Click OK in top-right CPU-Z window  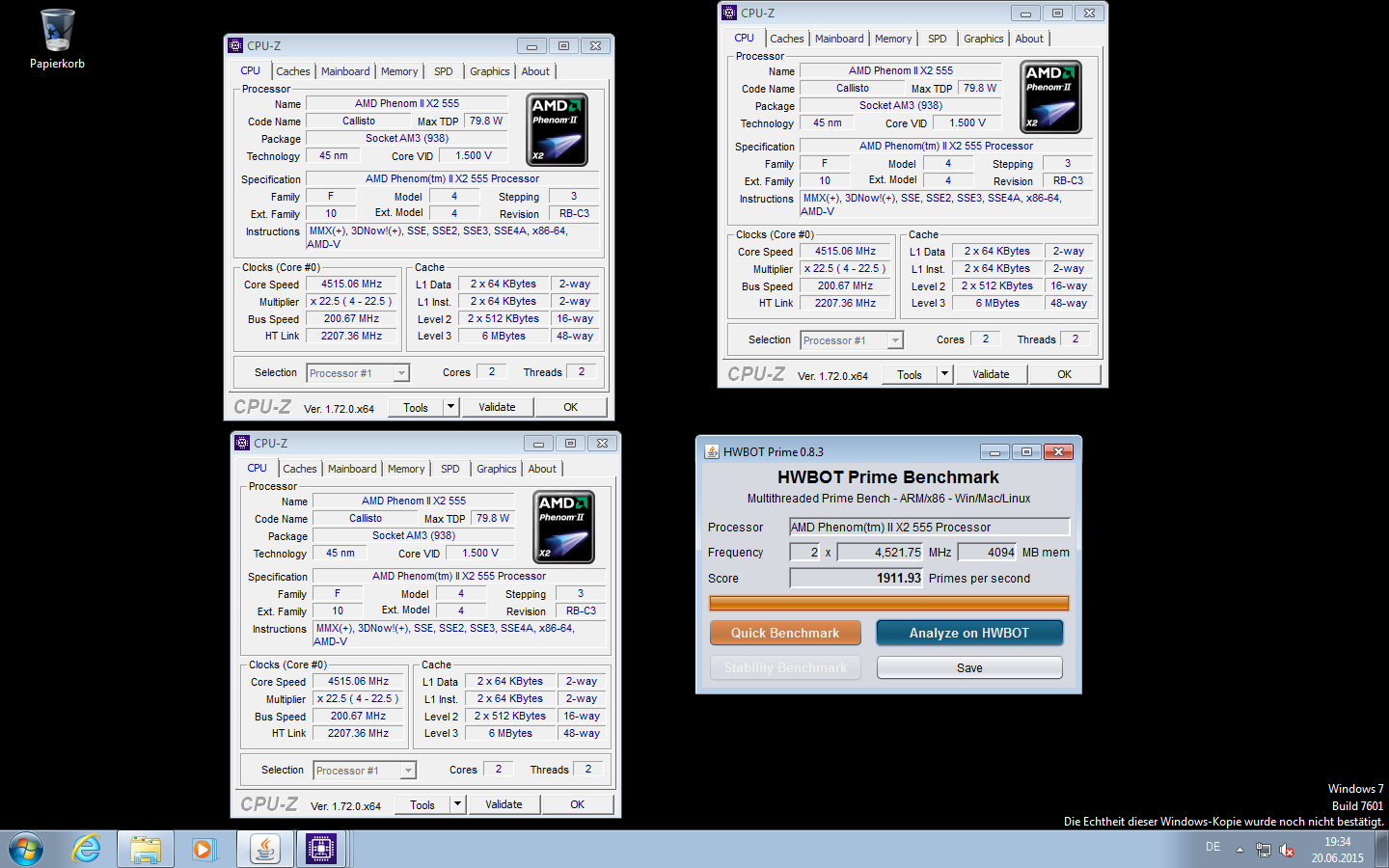1065,374
